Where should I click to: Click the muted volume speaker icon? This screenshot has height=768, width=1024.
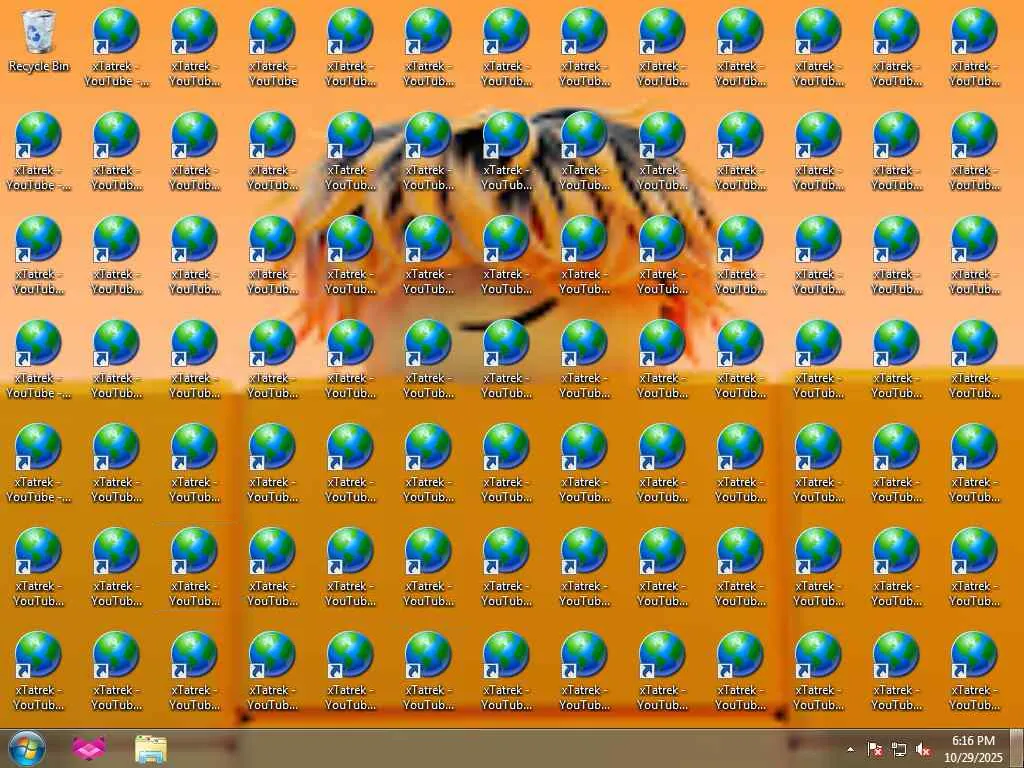(923, 749)
